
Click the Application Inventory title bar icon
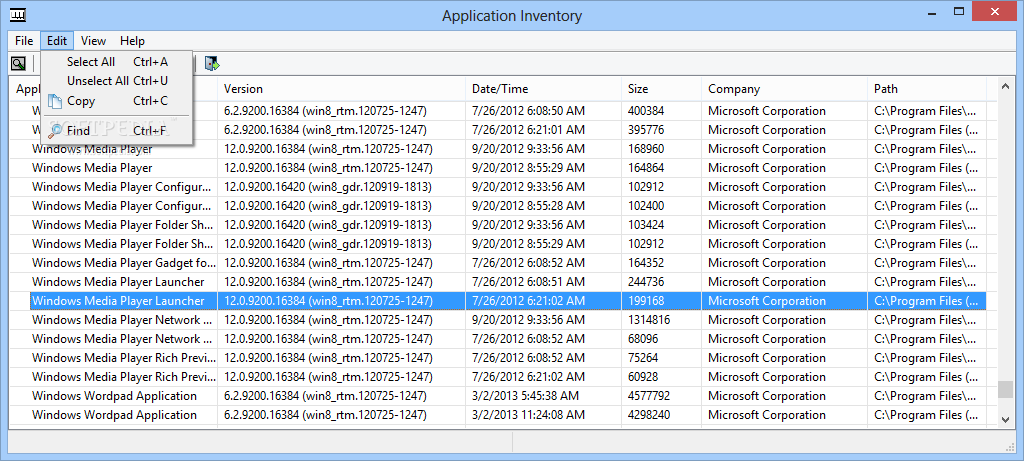tap(18, 14)
